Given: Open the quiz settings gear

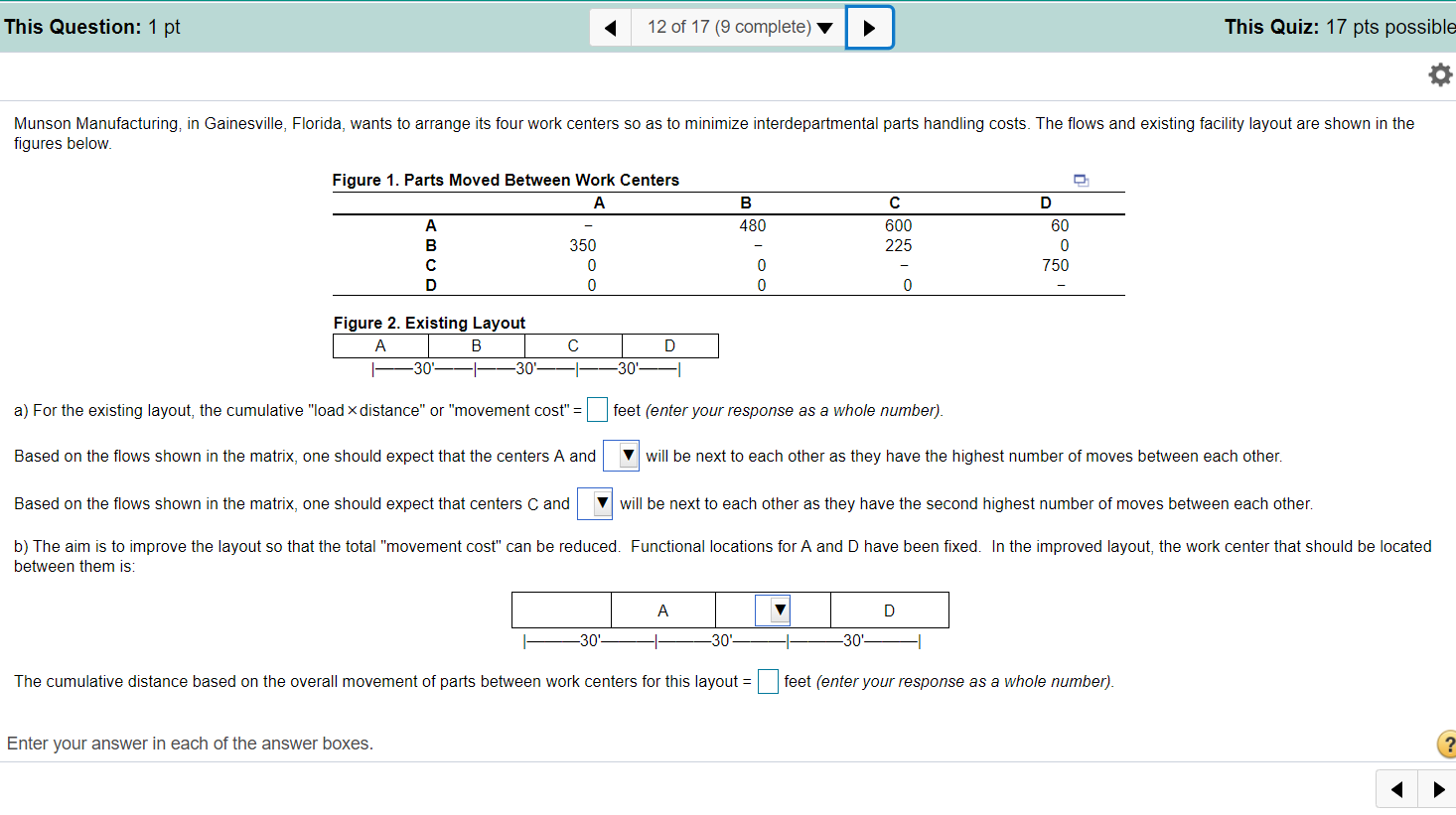Looking at the screenshot, I should (x=1439, y=74).
